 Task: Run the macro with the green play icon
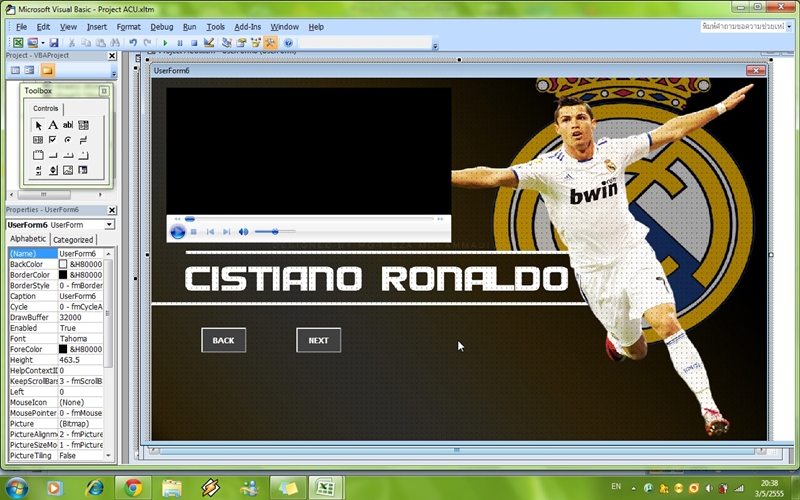pos(166,43)
